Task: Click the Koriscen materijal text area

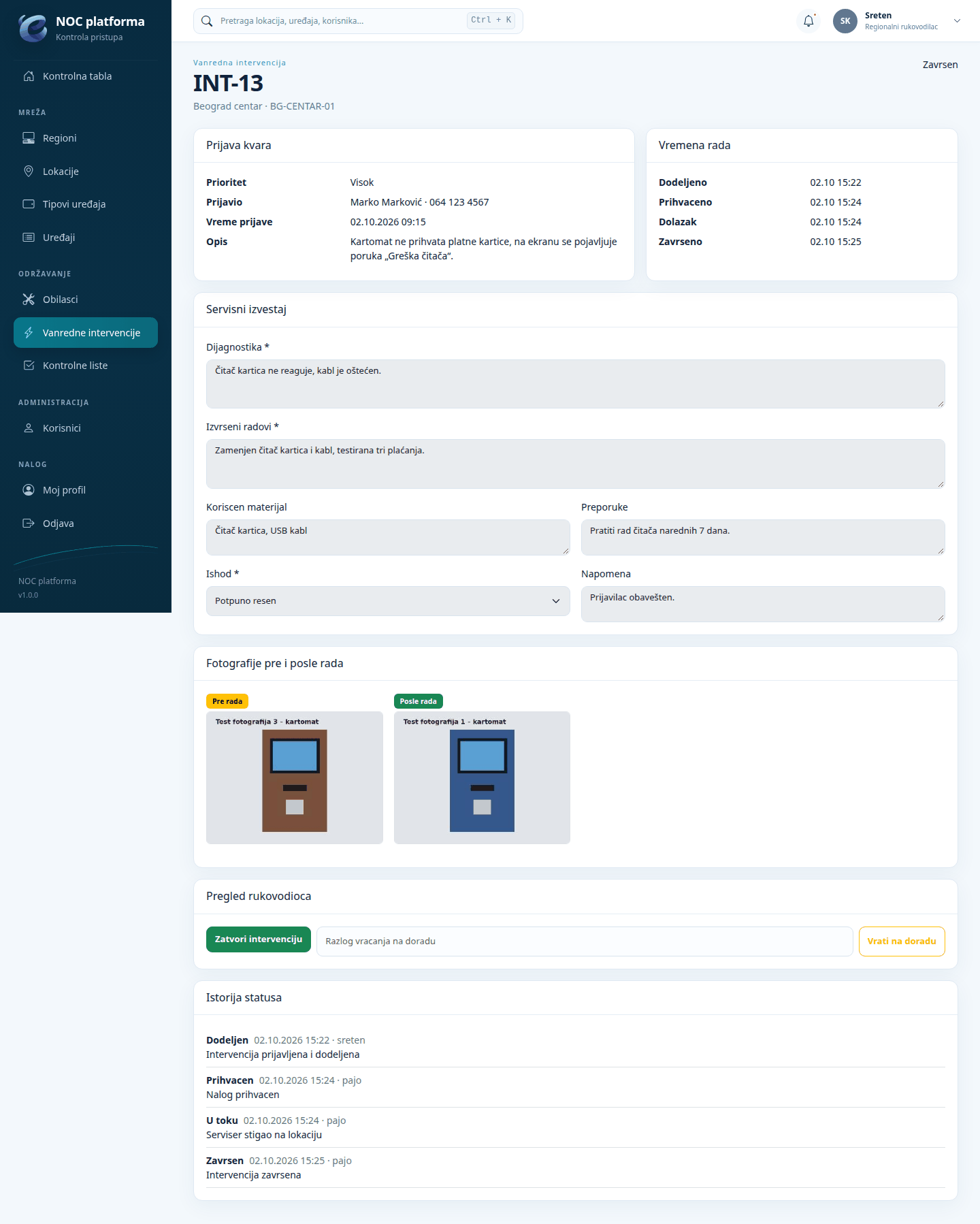Action: 388,537
